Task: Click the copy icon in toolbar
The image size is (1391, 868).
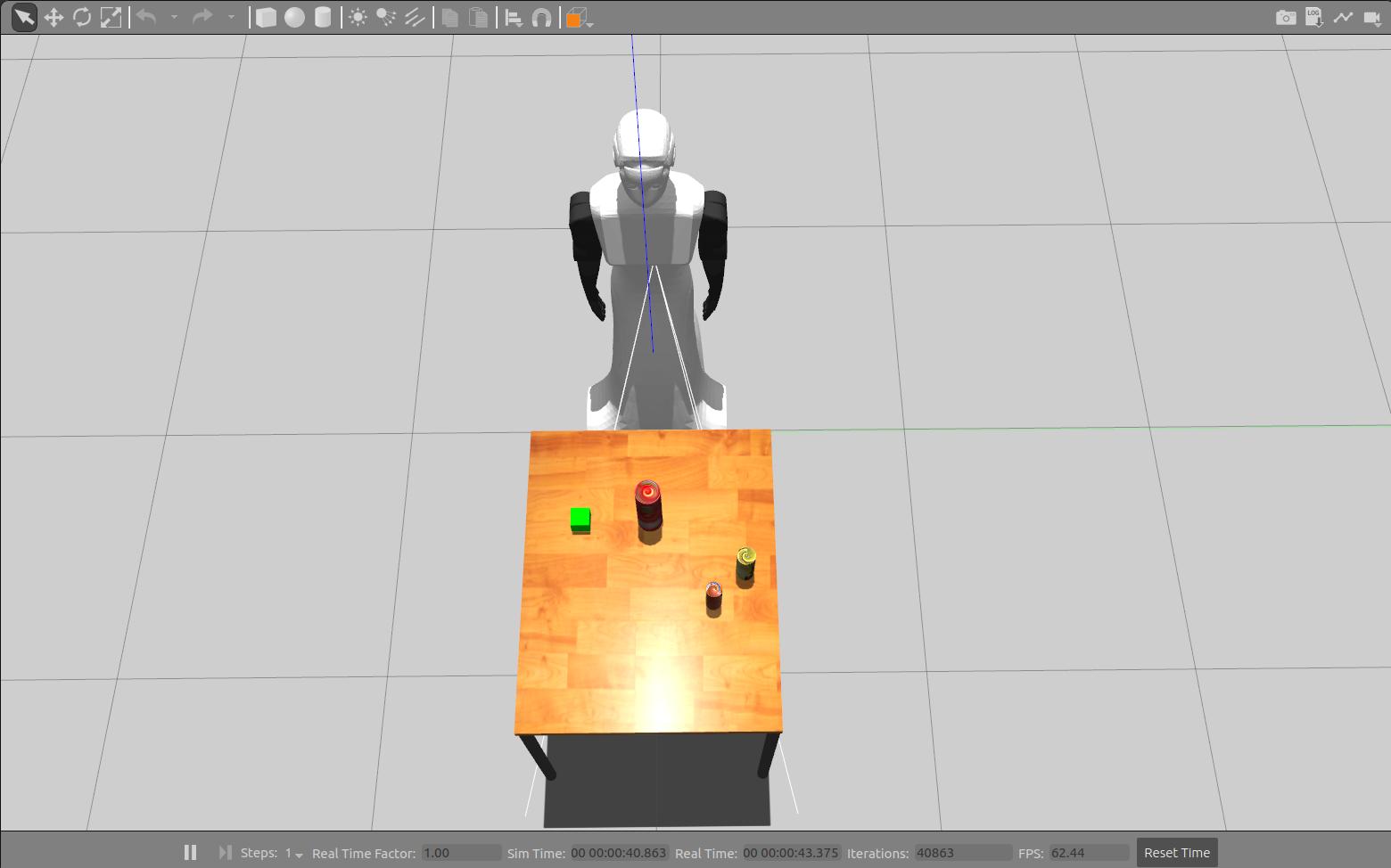Action: click(450, 17)
